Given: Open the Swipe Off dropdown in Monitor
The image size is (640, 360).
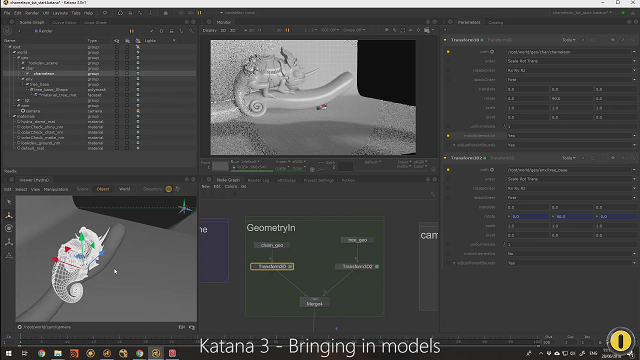Looking at the screenshot, I should coord(354,30).
